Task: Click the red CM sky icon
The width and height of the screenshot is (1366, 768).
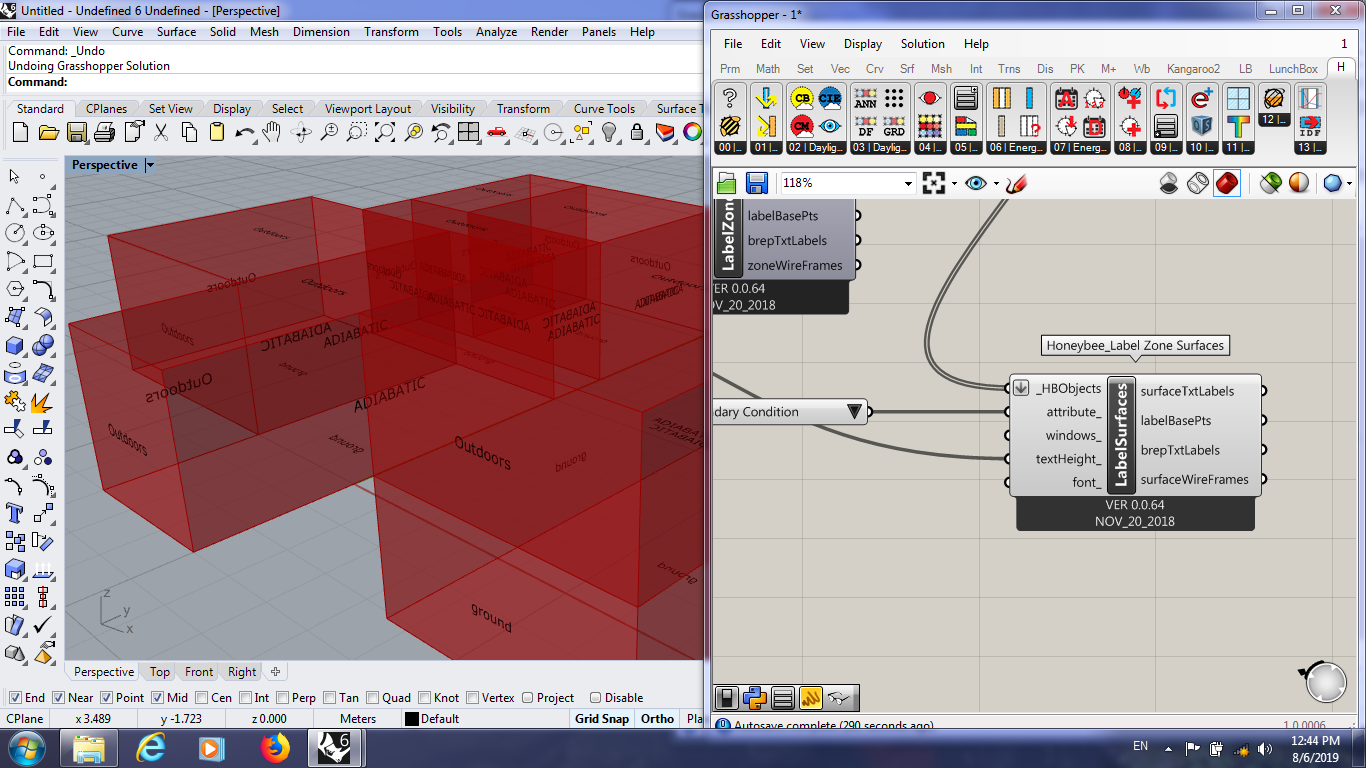Action: pos(801,126)
